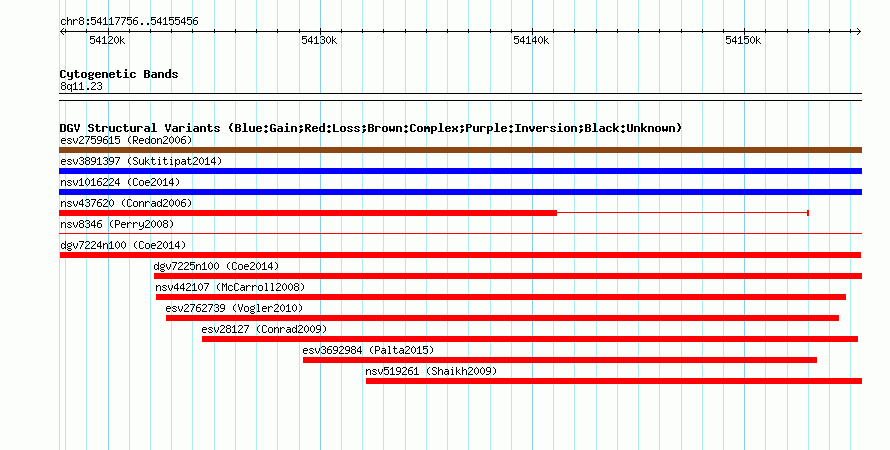Click the left arrow of the chromosome ruler
The height and width of the screenshot is (450, 890).
(x=62, y=32)
